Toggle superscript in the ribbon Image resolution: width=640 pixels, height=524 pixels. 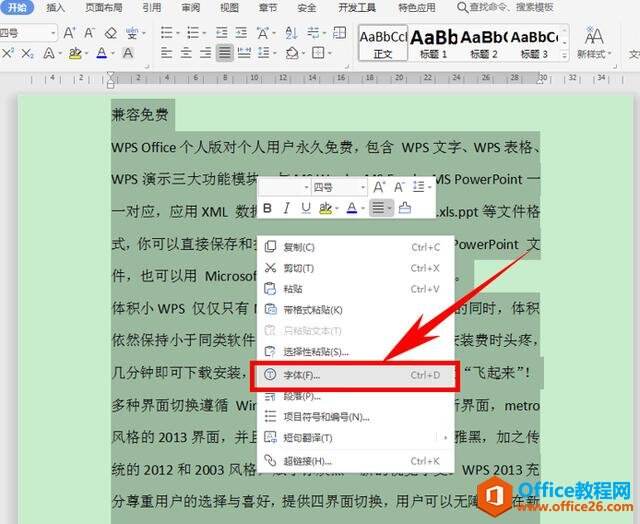[x=7, y=53]
